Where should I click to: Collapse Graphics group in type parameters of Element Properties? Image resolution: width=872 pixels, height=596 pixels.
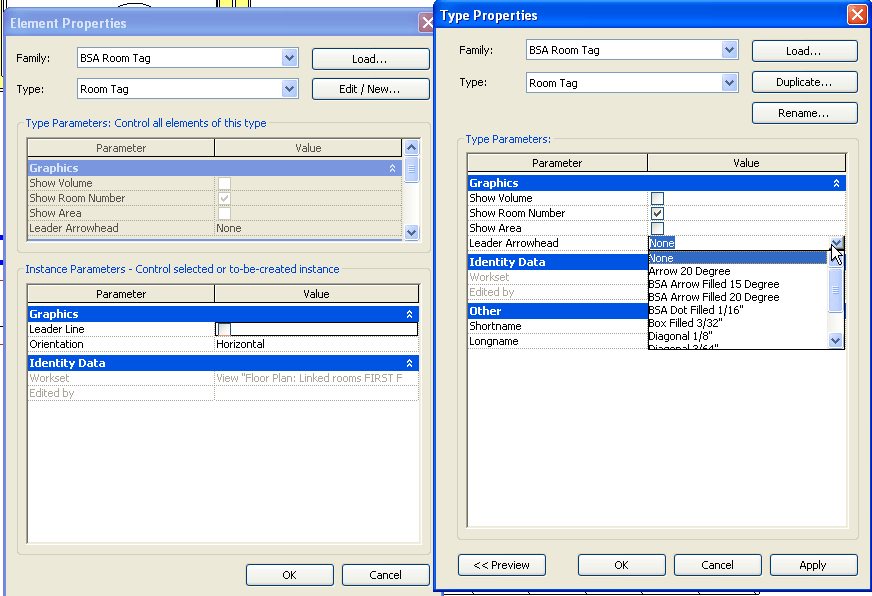click(392, 168)
